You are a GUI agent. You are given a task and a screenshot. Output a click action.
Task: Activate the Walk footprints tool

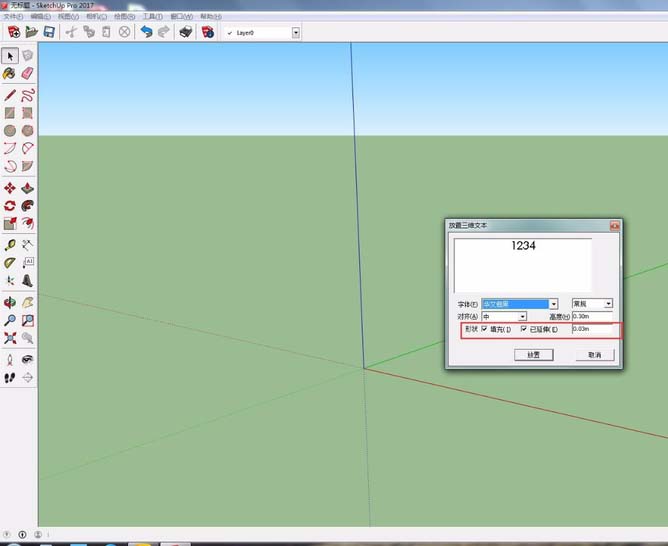pos(10,377)
